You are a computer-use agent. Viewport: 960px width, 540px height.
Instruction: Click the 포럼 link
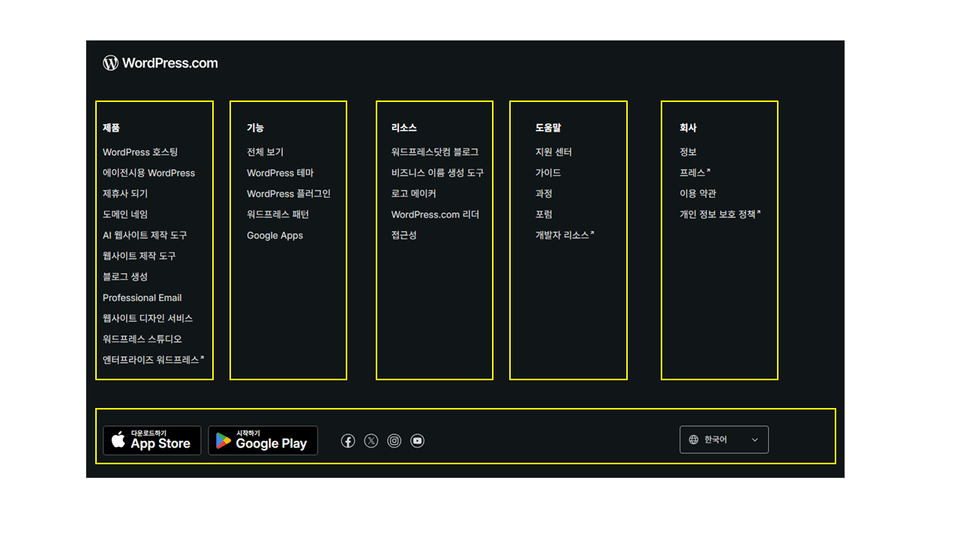pyautogui.click(x=544, y=214)
